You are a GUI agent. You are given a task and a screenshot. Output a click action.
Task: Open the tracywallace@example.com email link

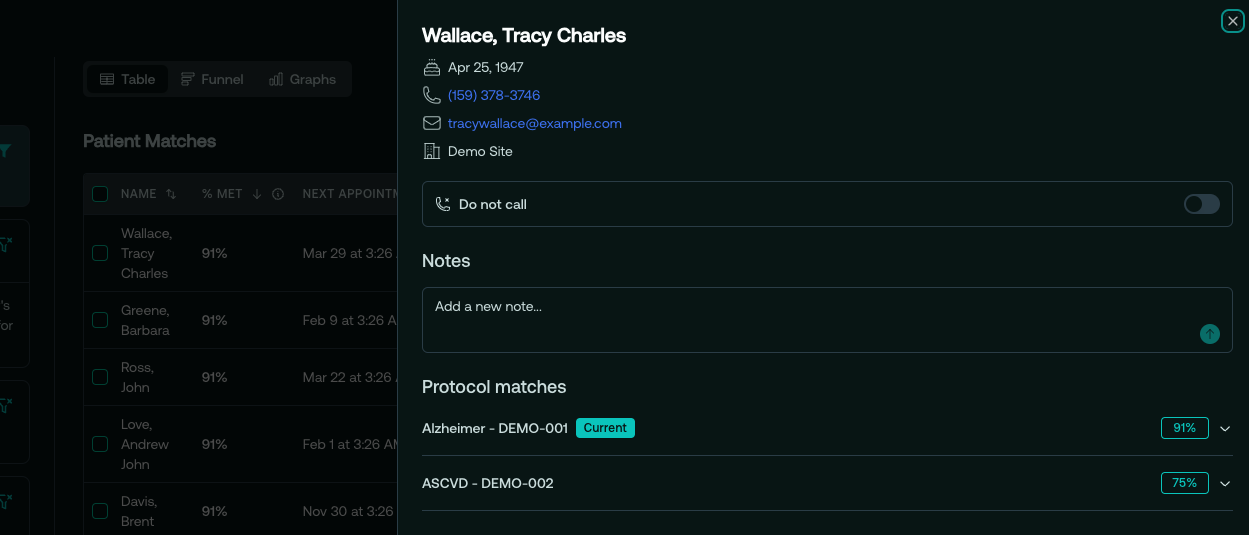(x=535, y=123)
